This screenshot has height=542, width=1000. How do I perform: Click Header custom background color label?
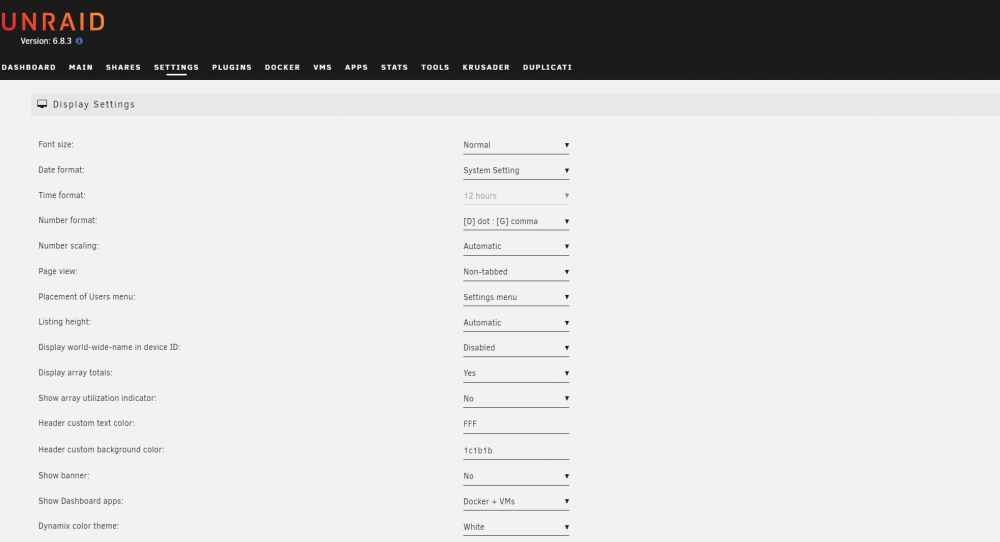click(x=101, y=450)
